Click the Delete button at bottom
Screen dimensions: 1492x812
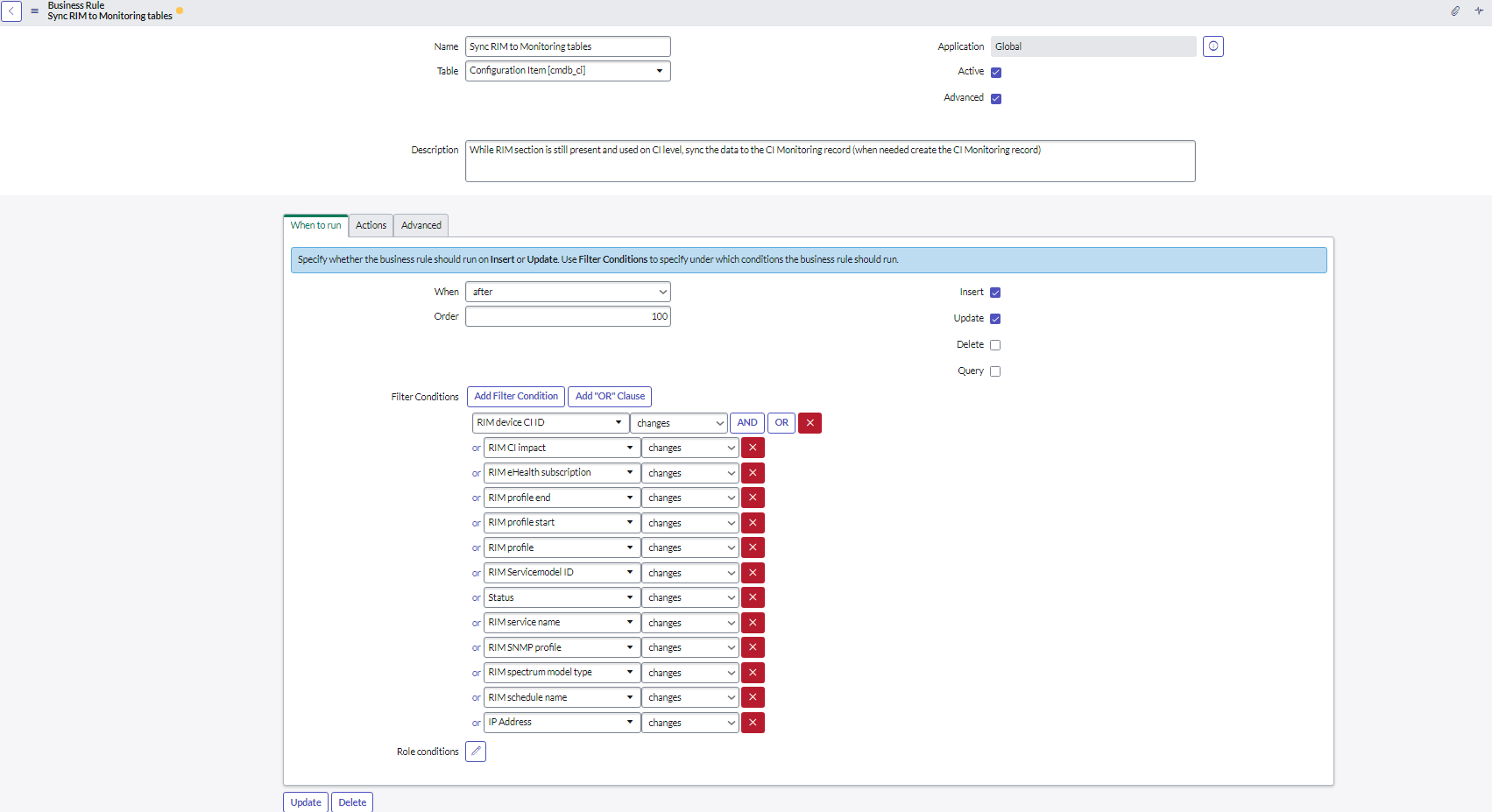click(352, 802)
